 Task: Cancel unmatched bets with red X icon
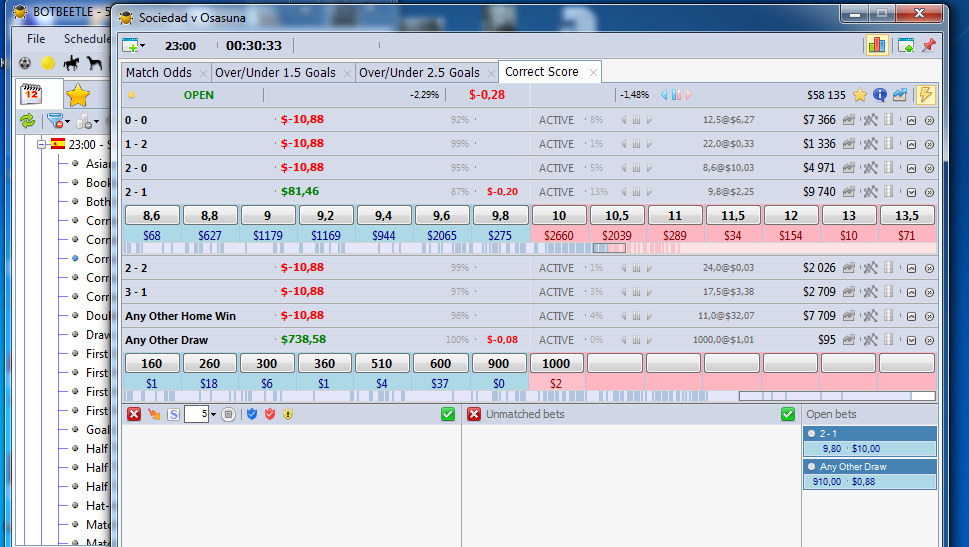point(474,414)
